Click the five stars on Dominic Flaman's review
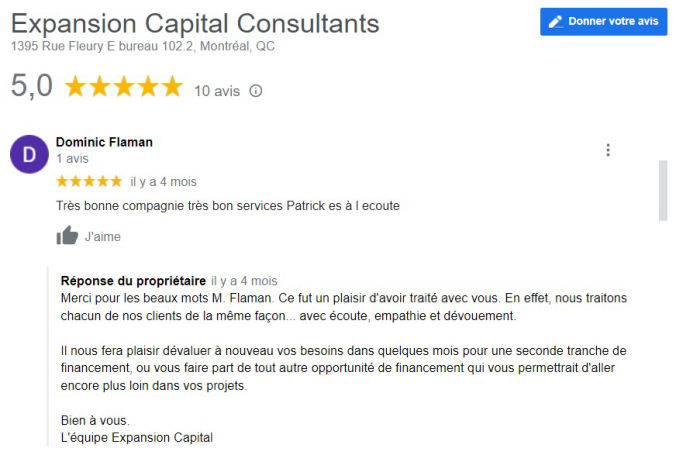Image resolution: width=676 pixels, height=455 pixels. click(x=89, y=181)
